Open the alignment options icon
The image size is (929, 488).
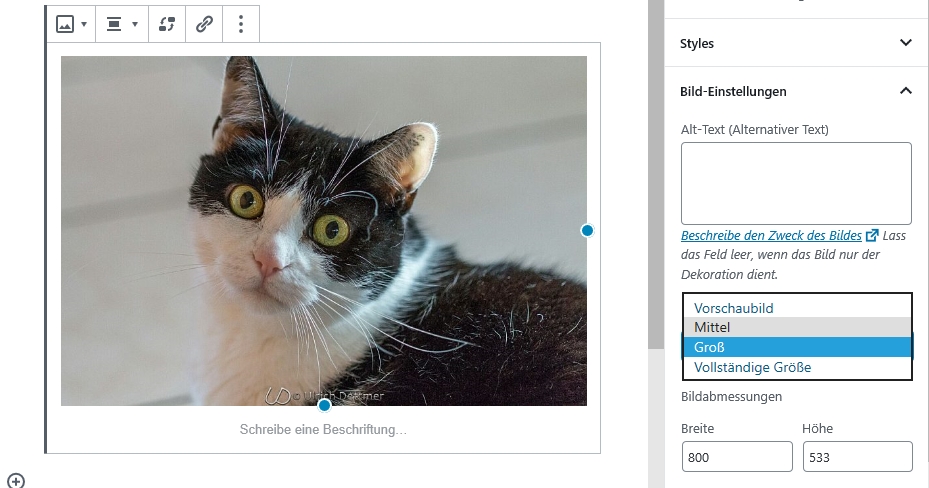(x=114, y=24)
